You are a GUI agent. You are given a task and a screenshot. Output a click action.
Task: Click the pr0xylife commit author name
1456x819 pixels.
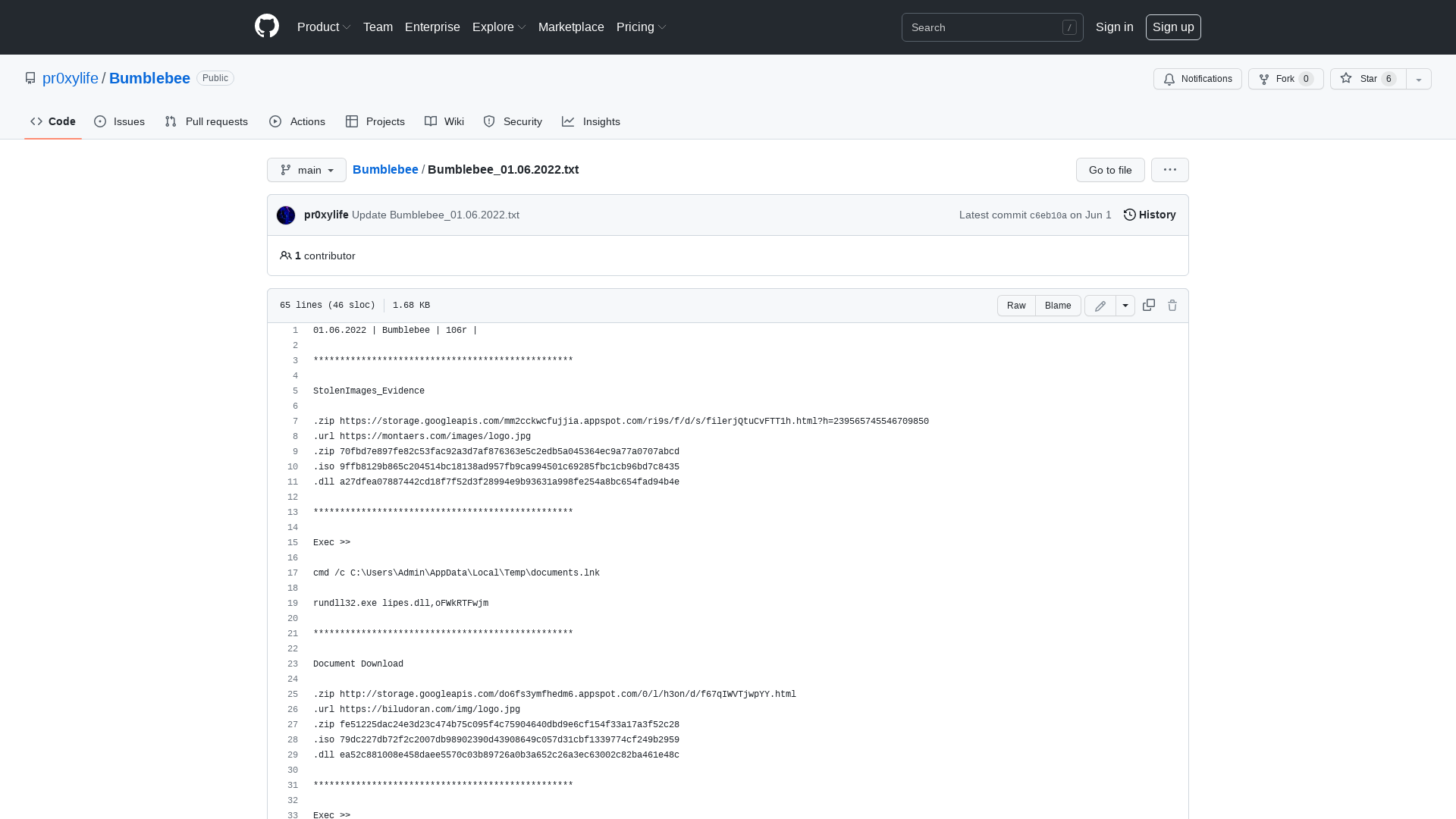tap(326, 215)
